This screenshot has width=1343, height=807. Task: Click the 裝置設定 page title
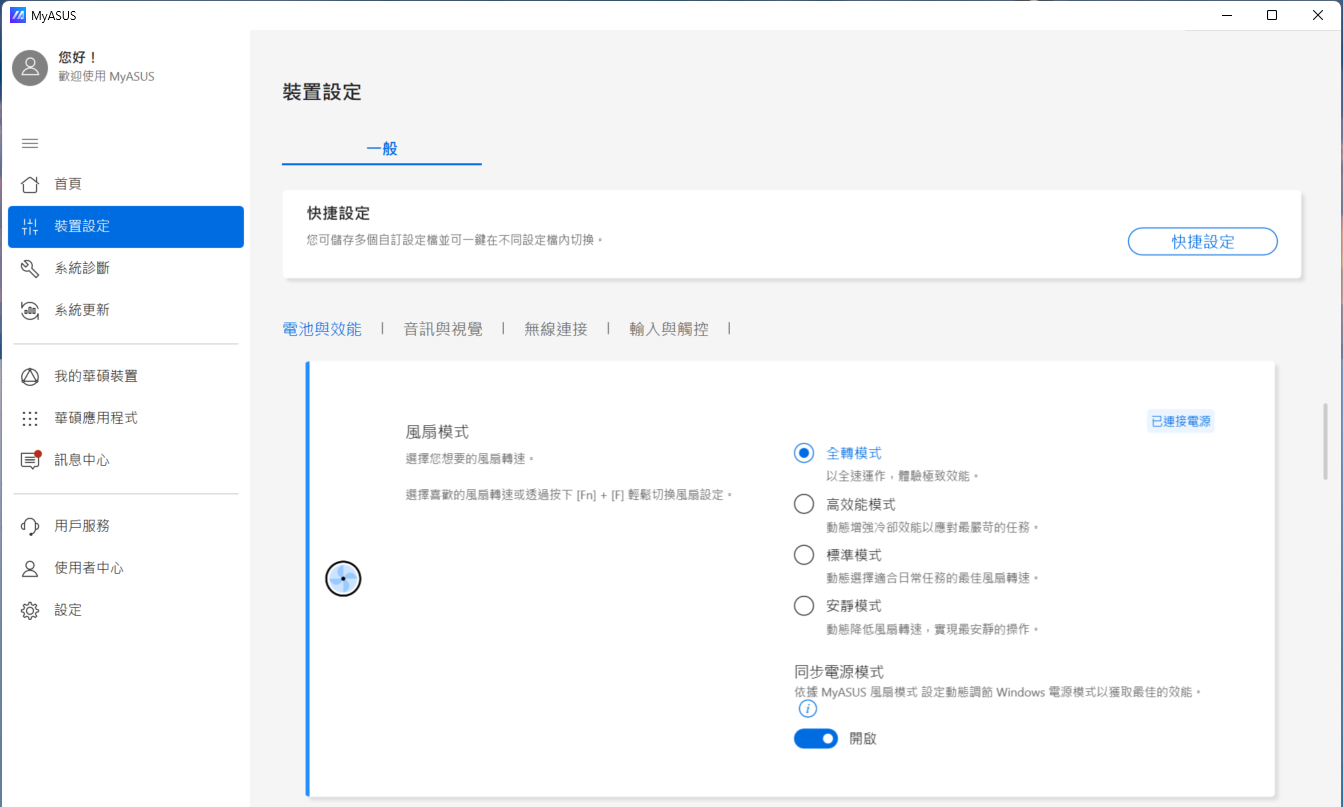(x=322, y=92)
